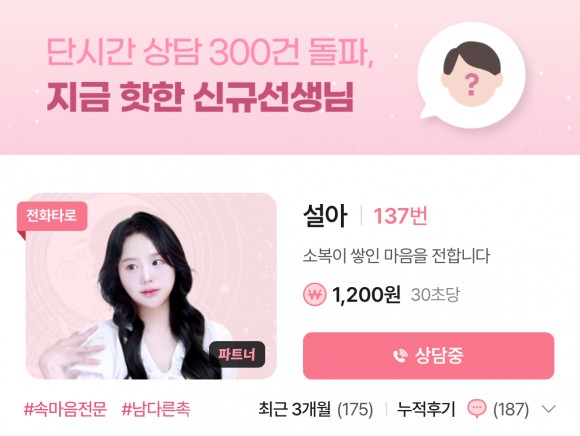This screenshot has width=580, height=436.
Task: Click the 소복이 쌓인 마음을 전합니다 tagline
Action: pos(396,256)
